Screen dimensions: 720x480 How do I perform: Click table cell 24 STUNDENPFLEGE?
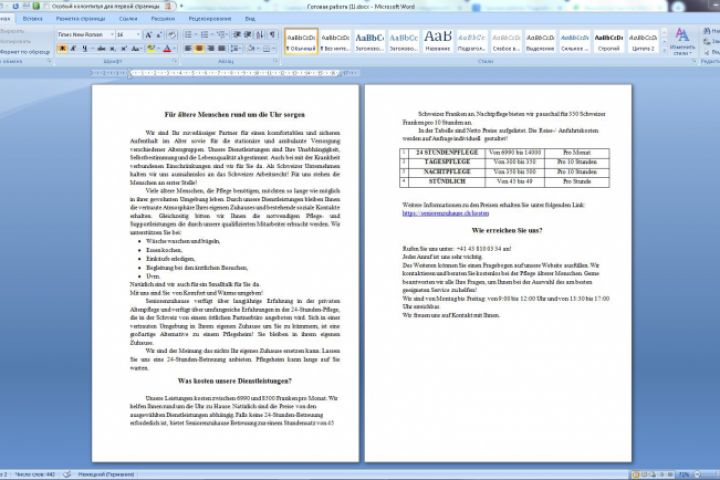(x=447, y=152)
